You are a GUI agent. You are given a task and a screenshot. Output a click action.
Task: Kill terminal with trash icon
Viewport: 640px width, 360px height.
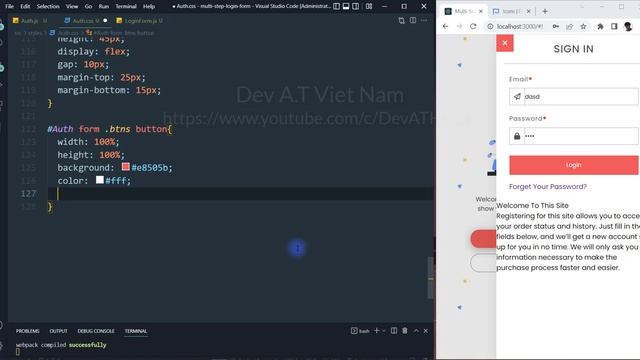coord(405,331)
